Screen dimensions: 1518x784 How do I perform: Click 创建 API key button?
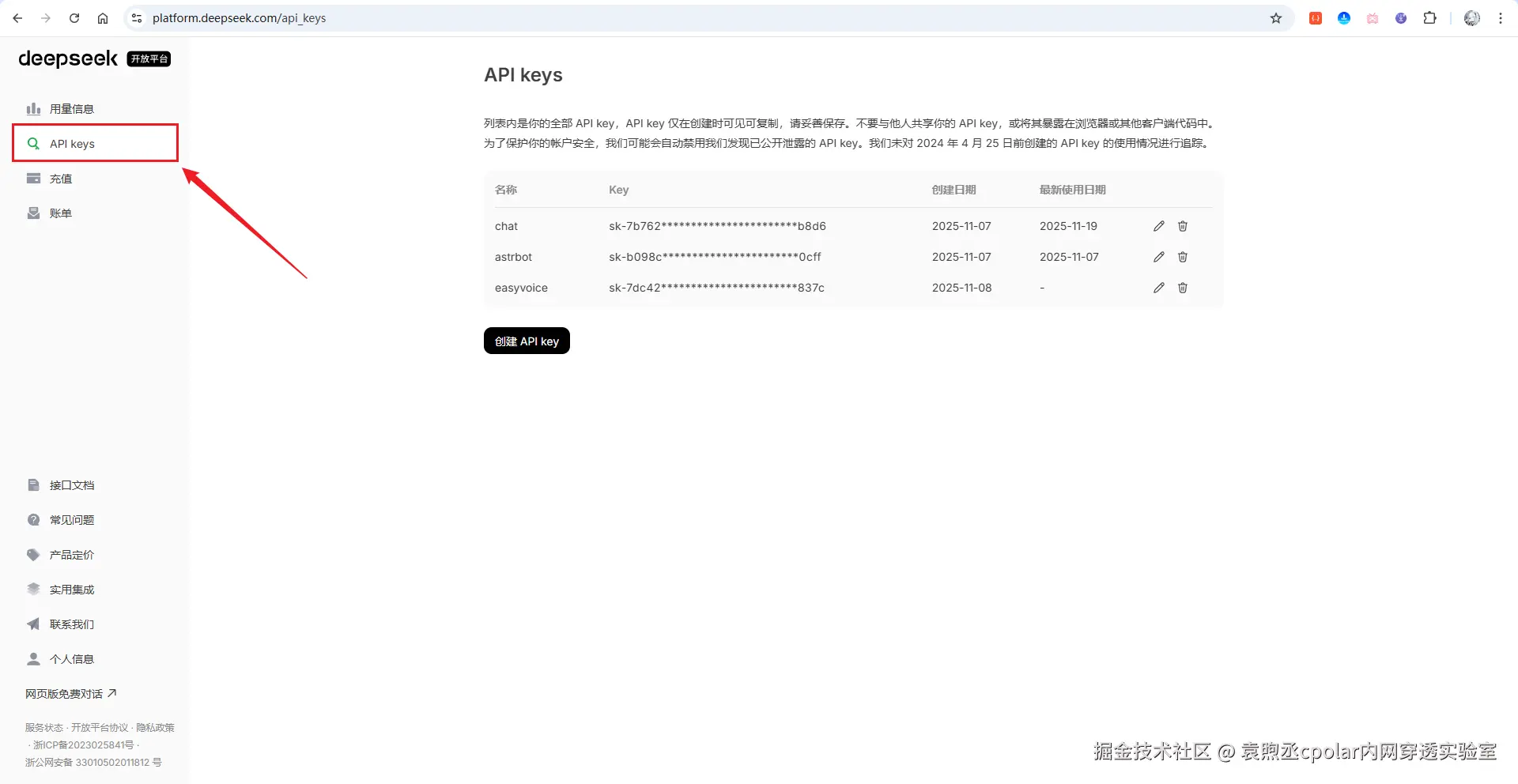click(x=527, y=341)
